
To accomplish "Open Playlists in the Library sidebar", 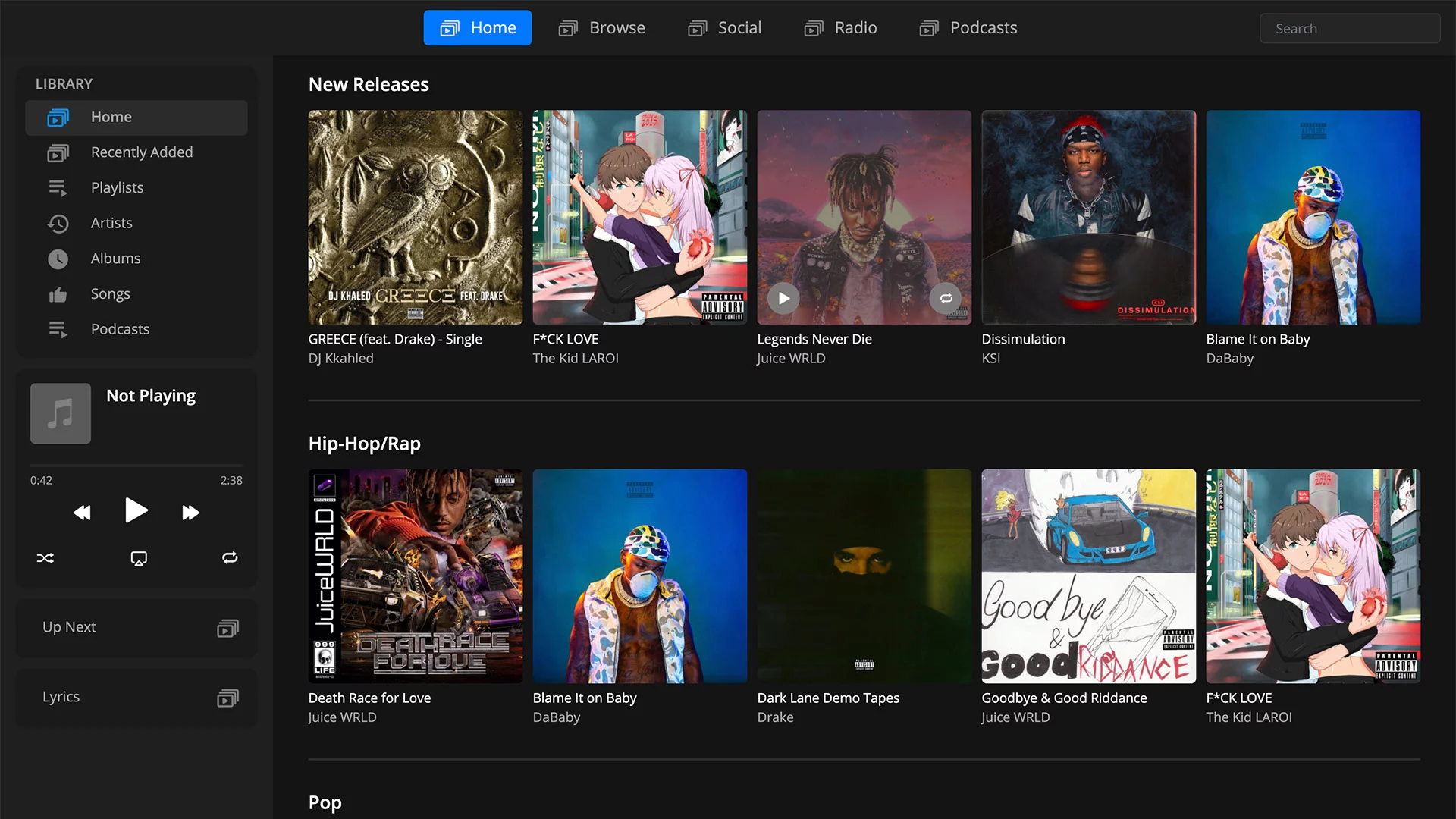I will click(x=136, y=188).
